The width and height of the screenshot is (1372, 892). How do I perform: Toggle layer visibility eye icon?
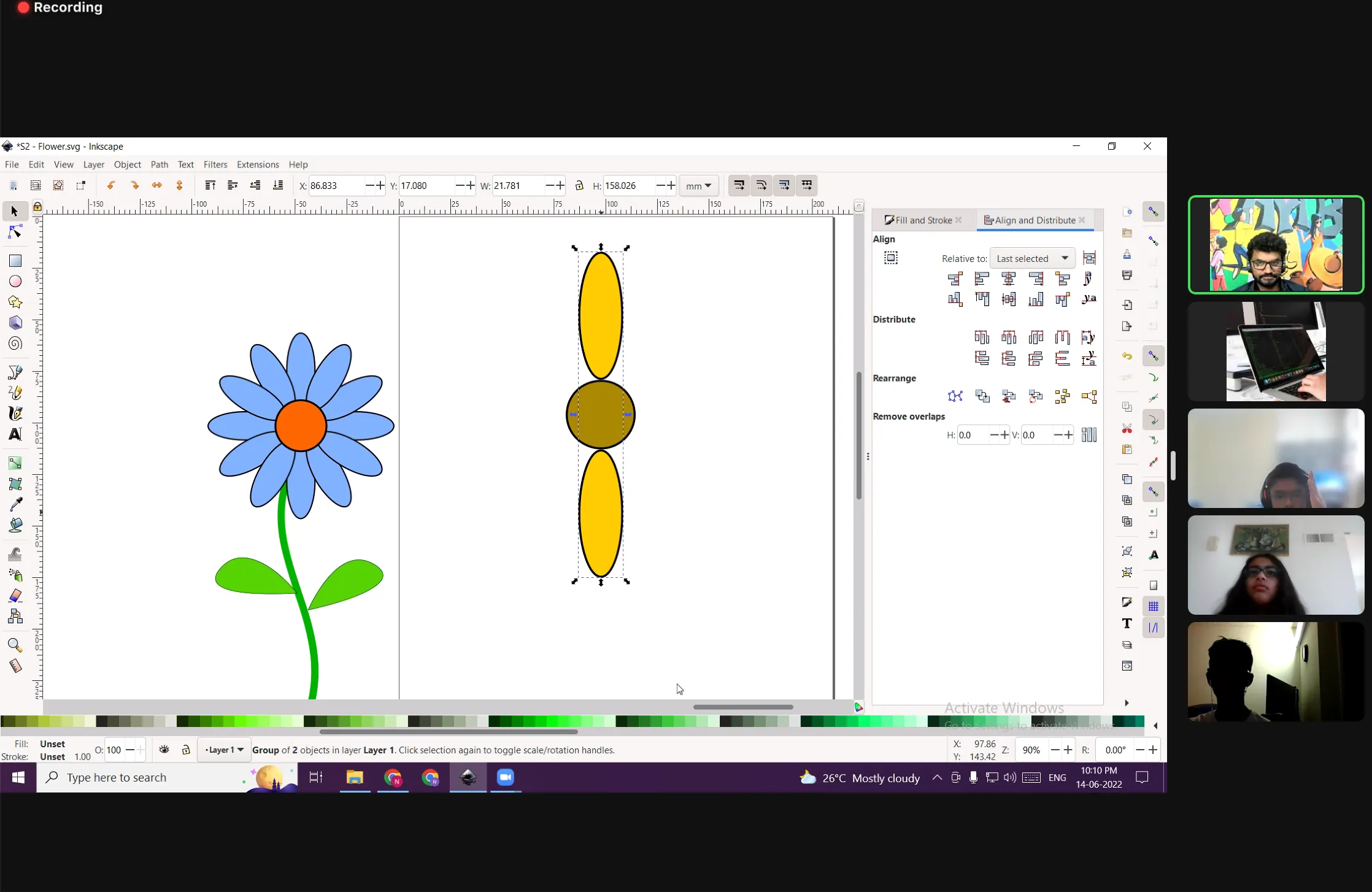coord(164,750)
